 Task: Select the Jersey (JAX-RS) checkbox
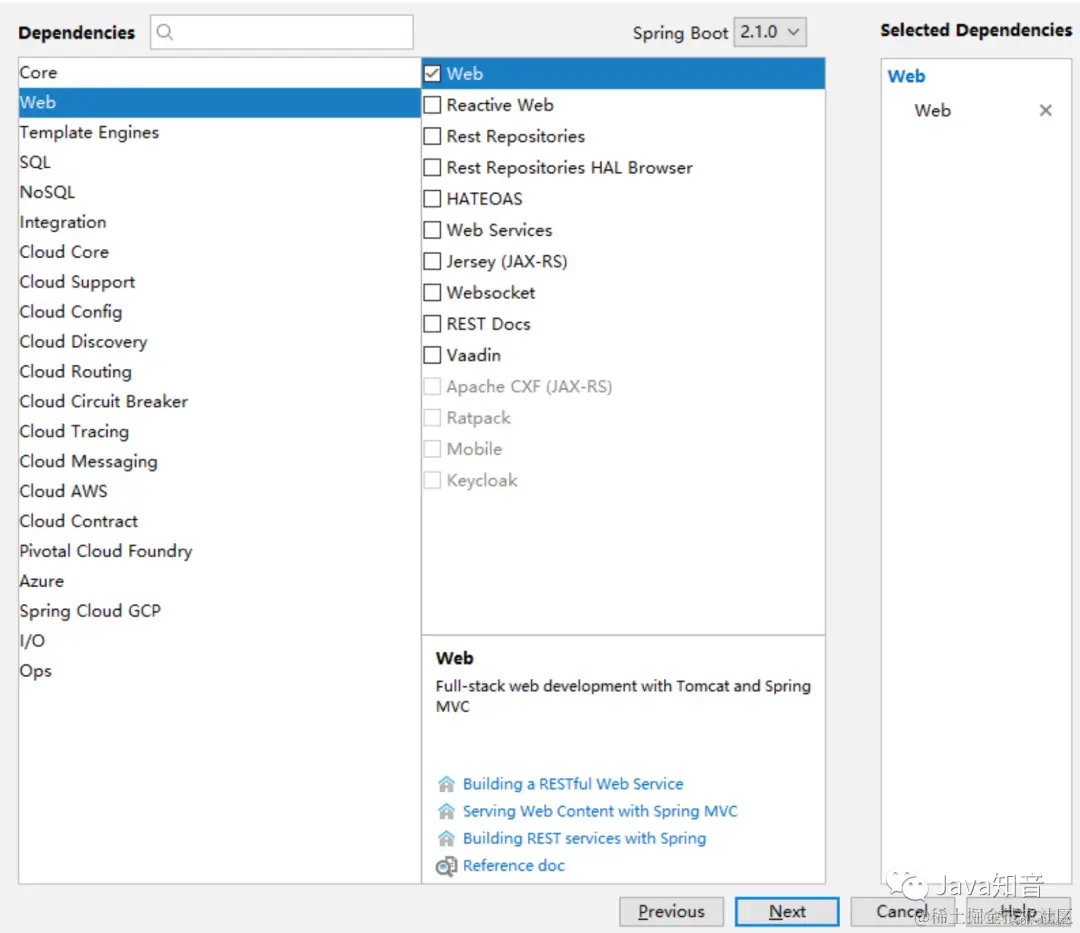click(432, 261)
